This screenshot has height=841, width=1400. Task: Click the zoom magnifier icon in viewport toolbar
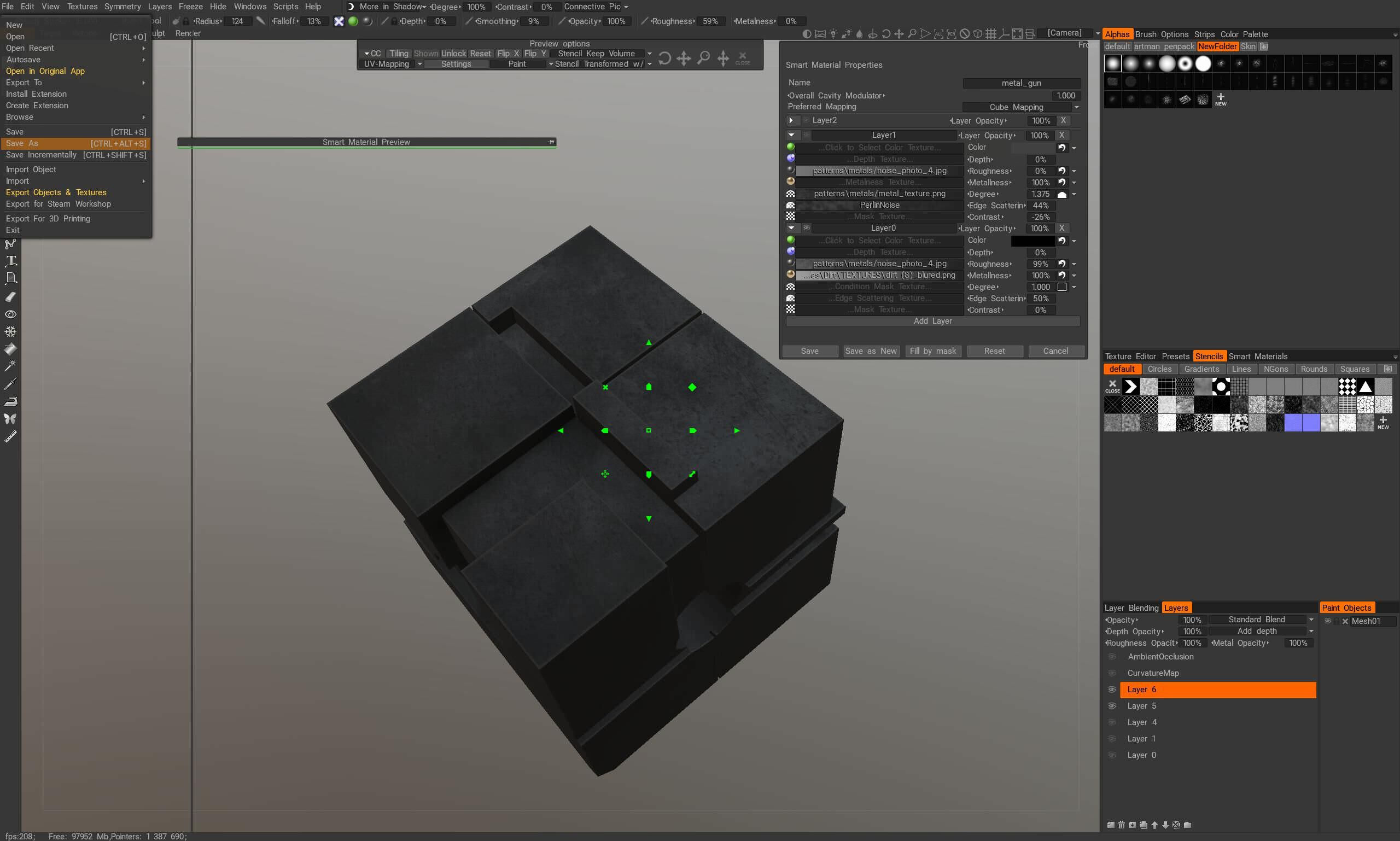(x=912, y=34)
